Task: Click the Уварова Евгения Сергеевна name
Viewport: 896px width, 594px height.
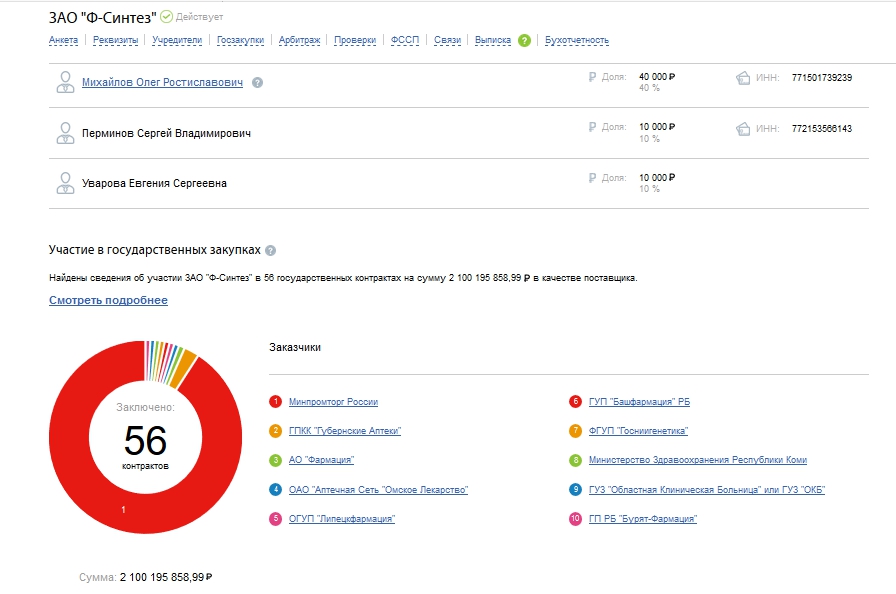Action: pyautogui.click(x=154, y=183)
